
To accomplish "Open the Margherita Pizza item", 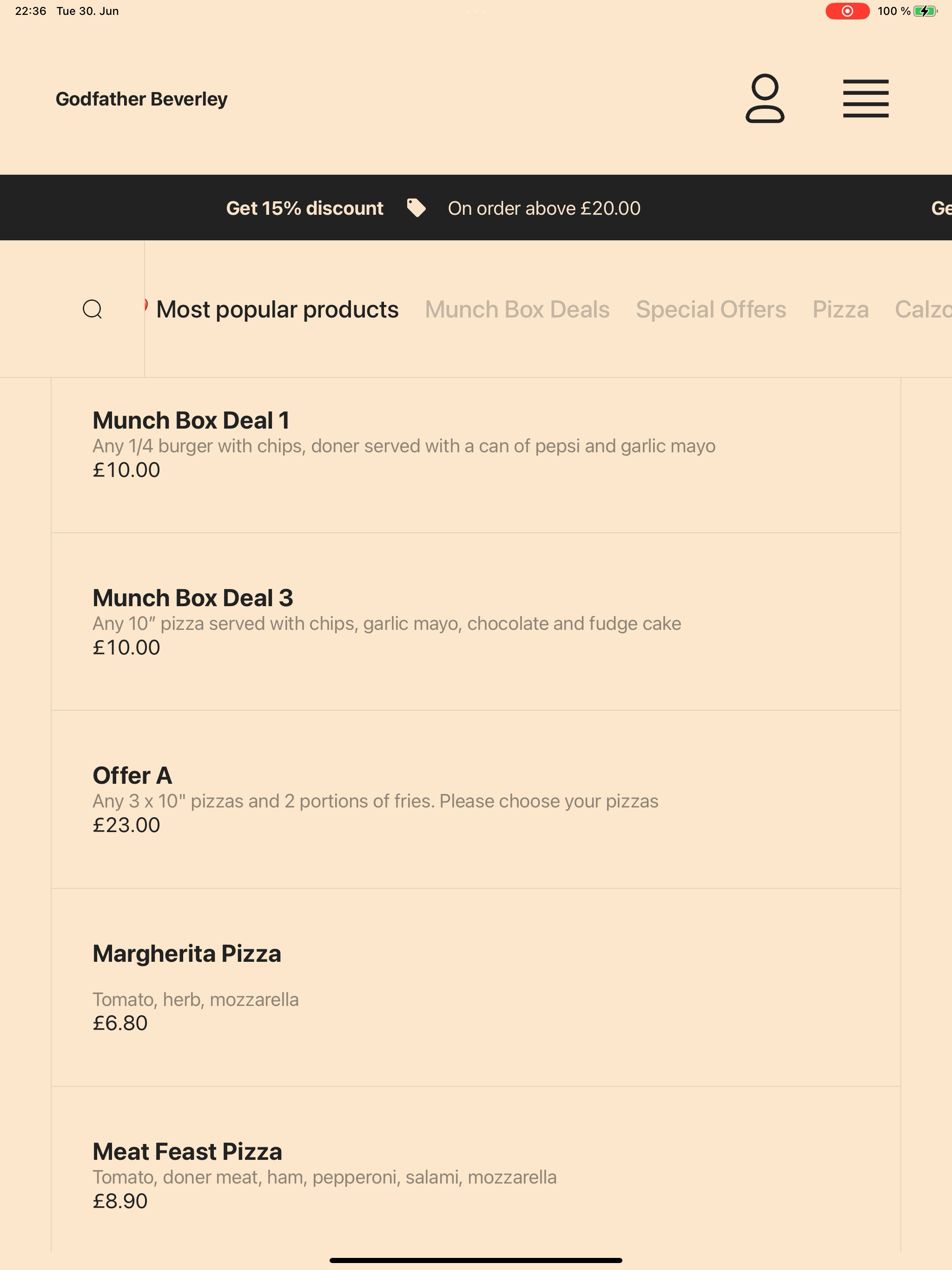I will pos(476,987).
